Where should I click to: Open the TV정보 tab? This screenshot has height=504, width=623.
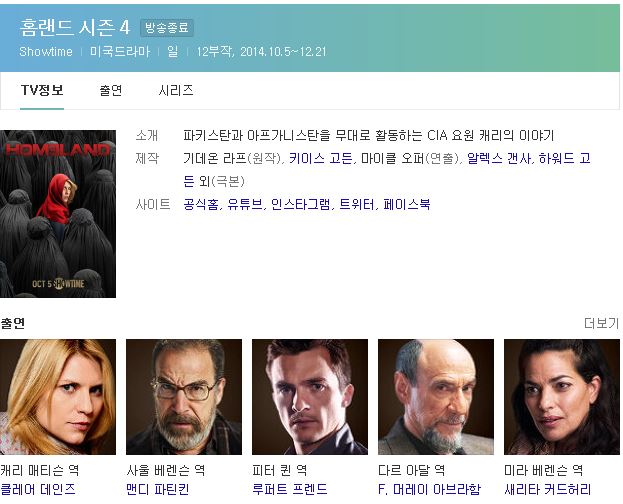42,91
